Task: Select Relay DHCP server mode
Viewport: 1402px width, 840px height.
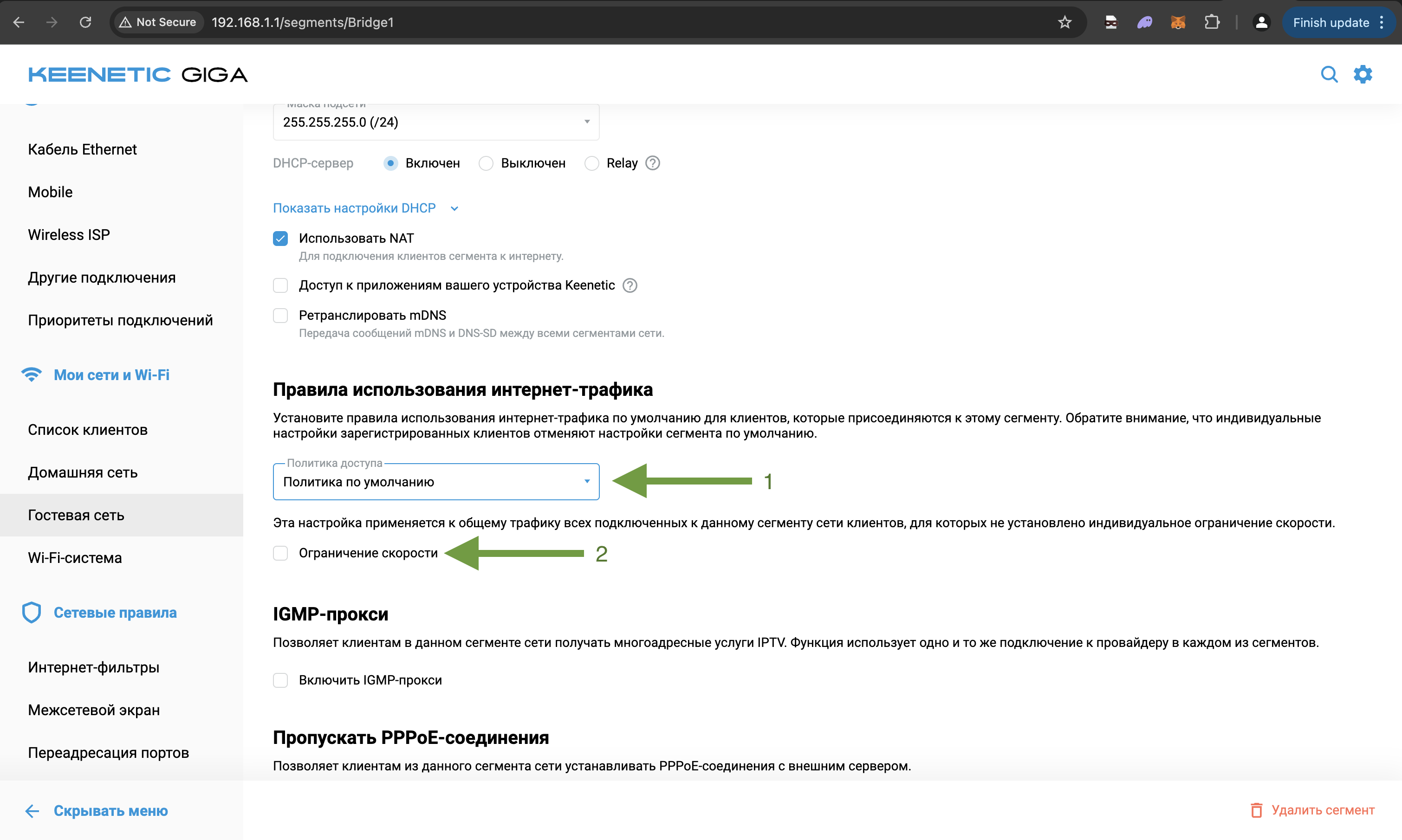Action: click(x=592, y=163)
